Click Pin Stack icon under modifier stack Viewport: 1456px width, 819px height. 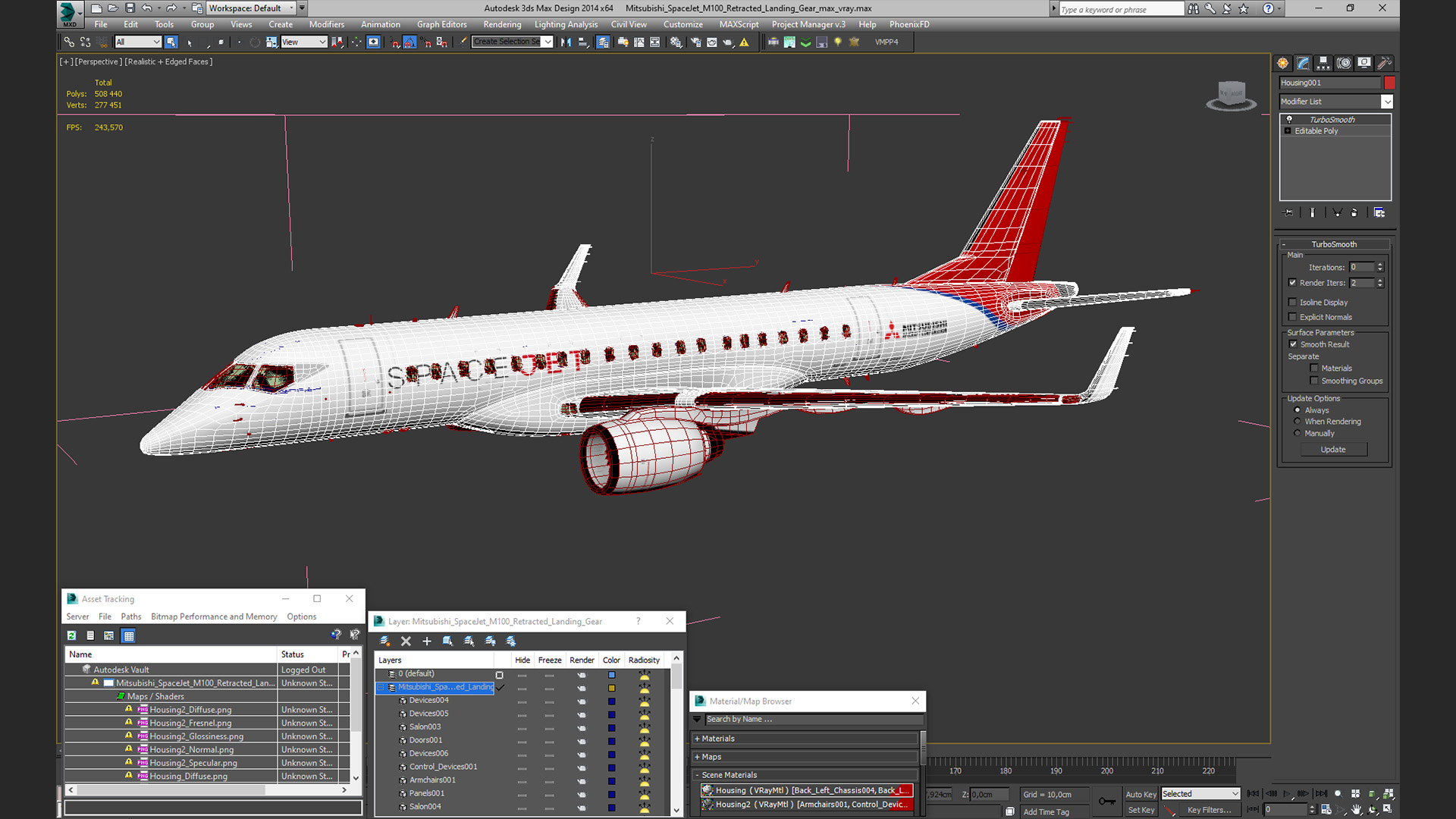coord(1288,213)
